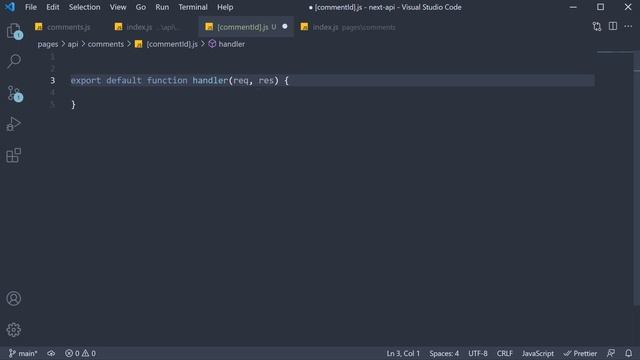Open changes compare icon in editor toolbar

click(597, 27)
